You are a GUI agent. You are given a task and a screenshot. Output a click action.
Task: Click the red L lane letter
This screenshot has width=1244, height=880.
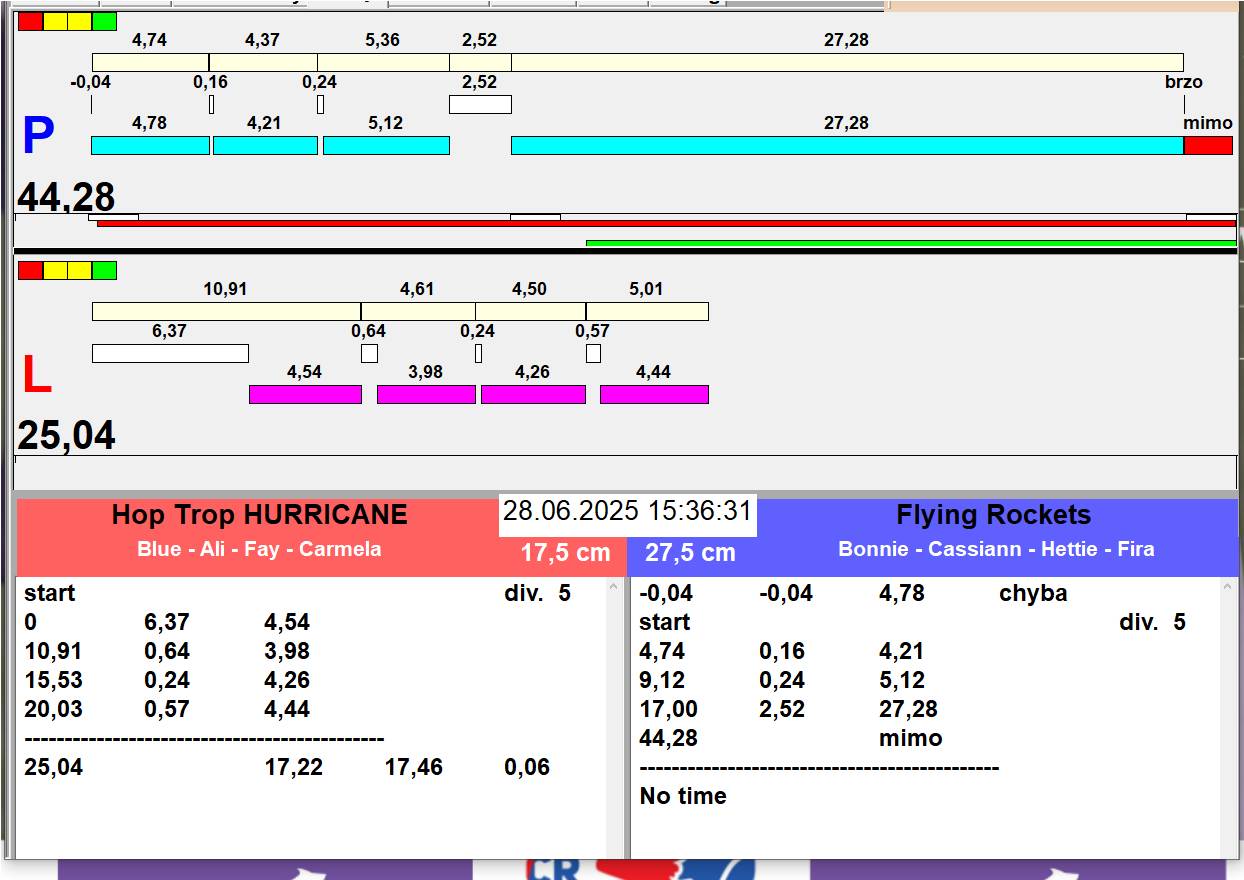pyautogui.click(x=36, y=376)
